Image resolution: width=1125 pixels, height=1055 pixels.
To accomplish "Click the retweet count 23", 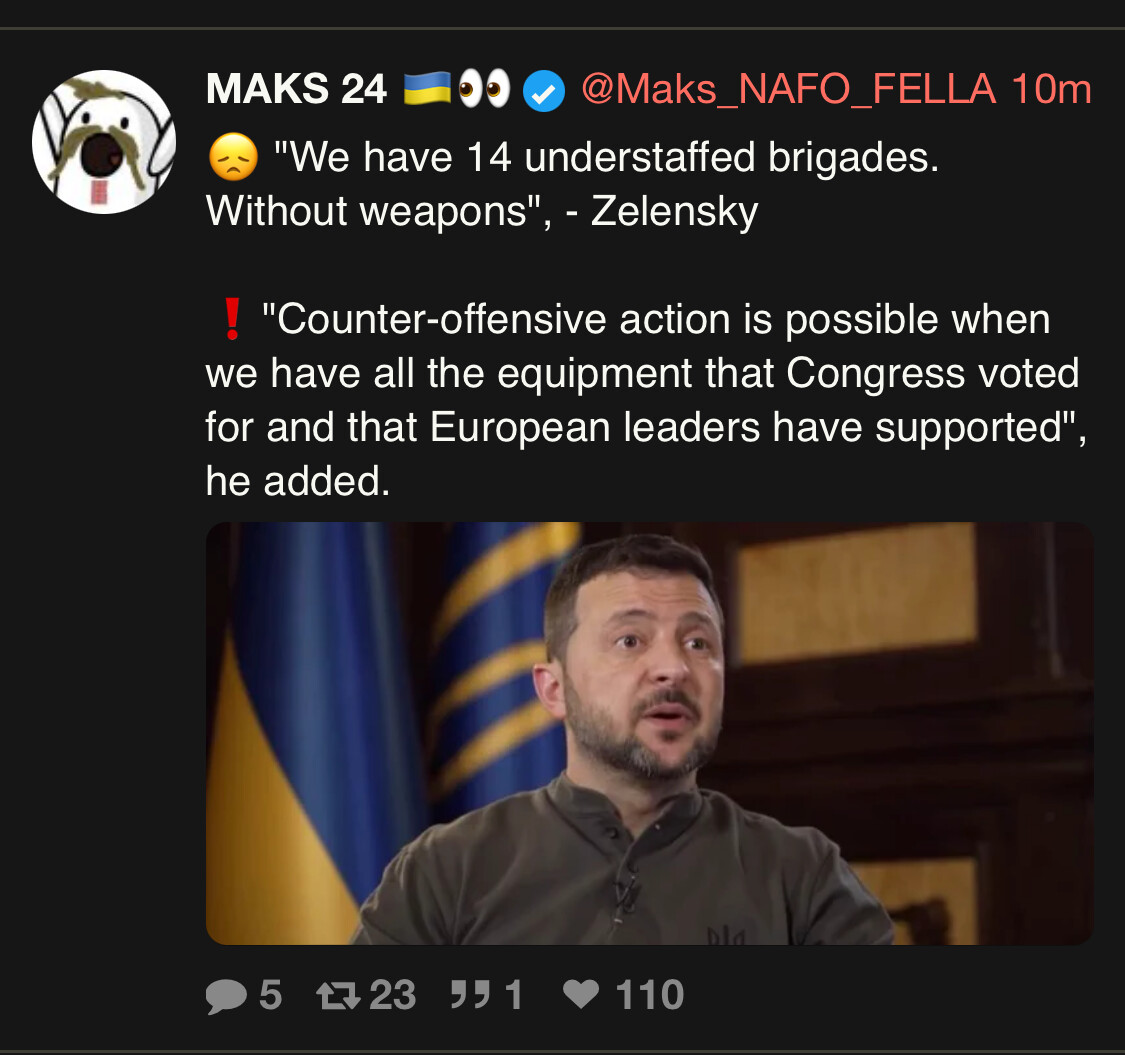I will 392,995.
